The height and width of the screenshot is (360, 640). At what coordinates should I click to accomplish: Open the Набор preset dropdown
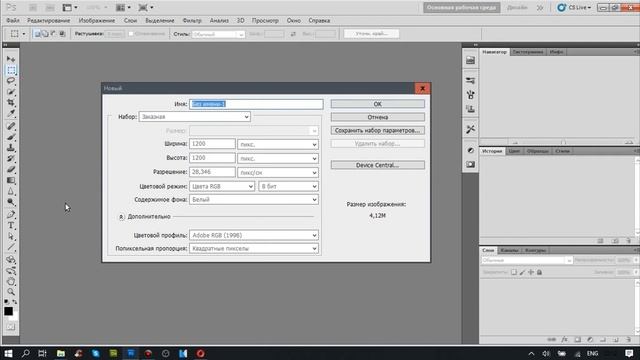[195, 117]
